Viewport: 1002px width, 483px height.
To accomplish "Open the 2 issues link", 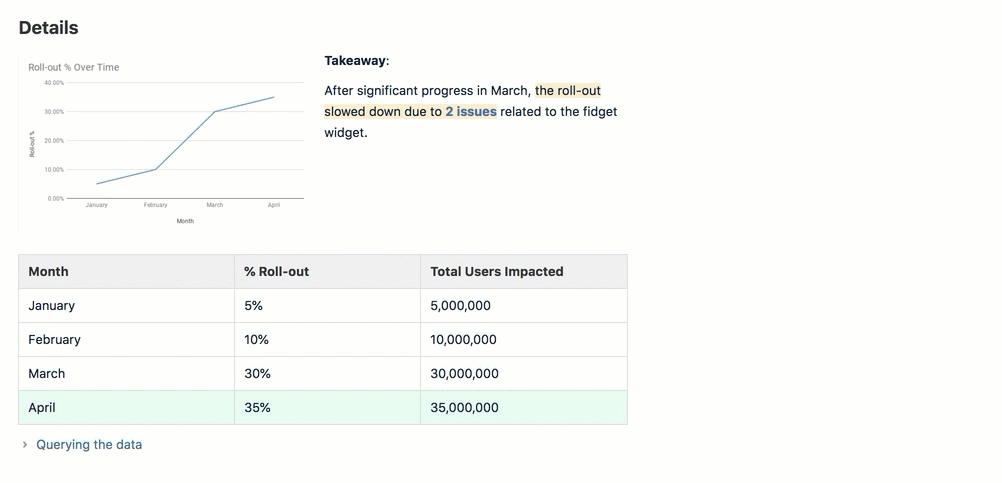I will point(471,111).
